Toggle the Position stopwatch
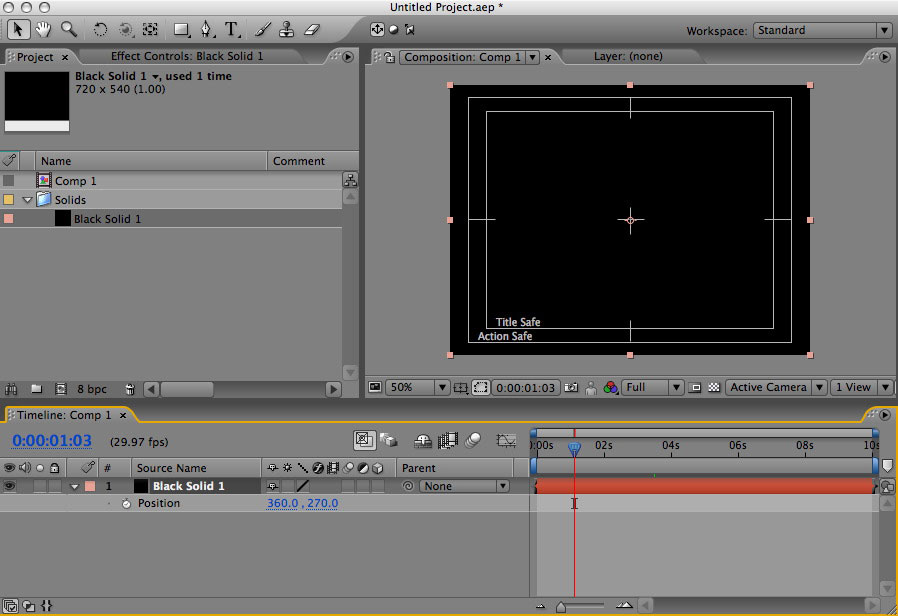The image size is (898, 616). pyautogui.click(x=126, y=504)
